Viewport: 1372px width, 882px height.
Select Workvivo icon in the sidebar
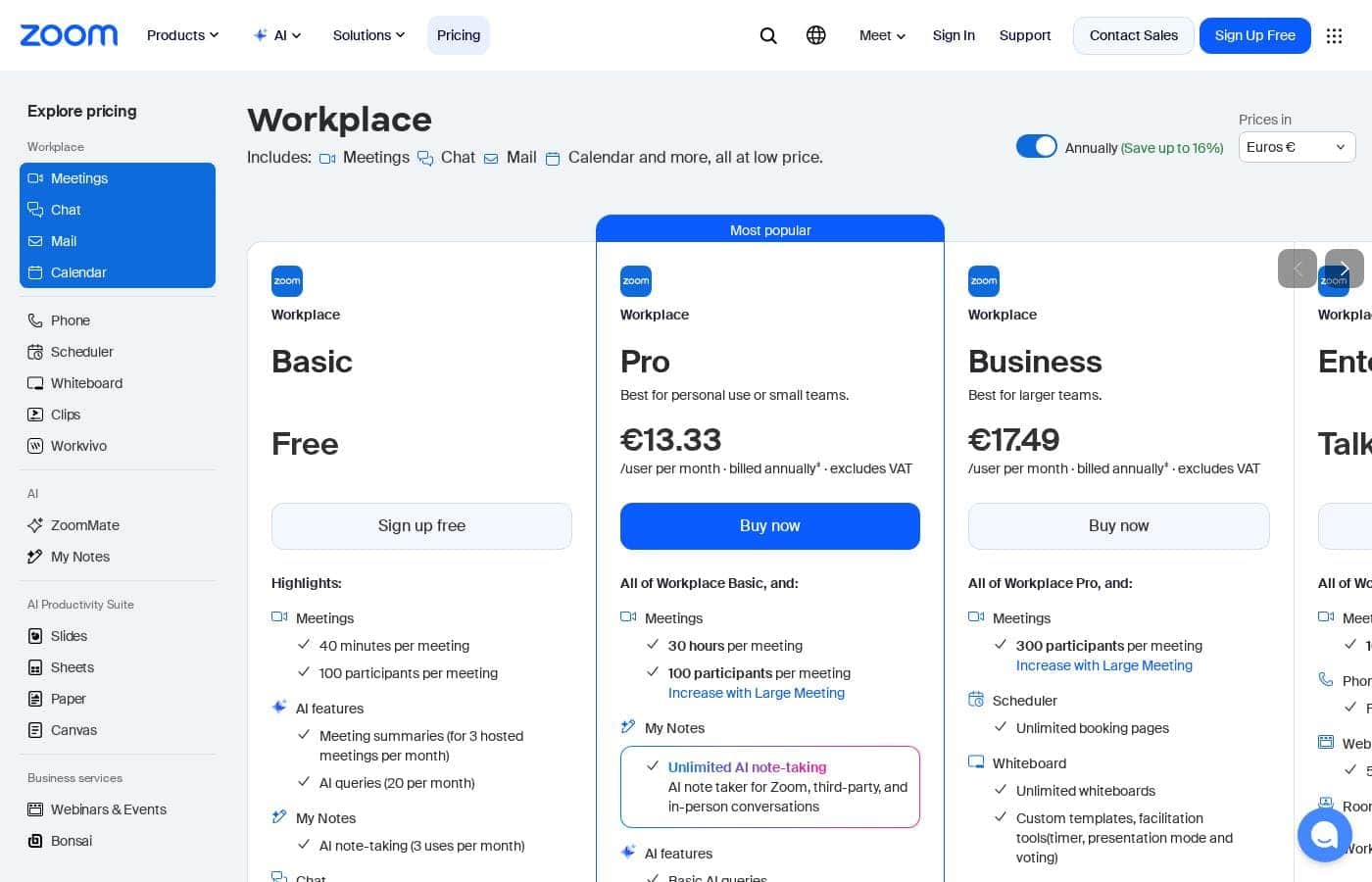[x=35, y=446]
